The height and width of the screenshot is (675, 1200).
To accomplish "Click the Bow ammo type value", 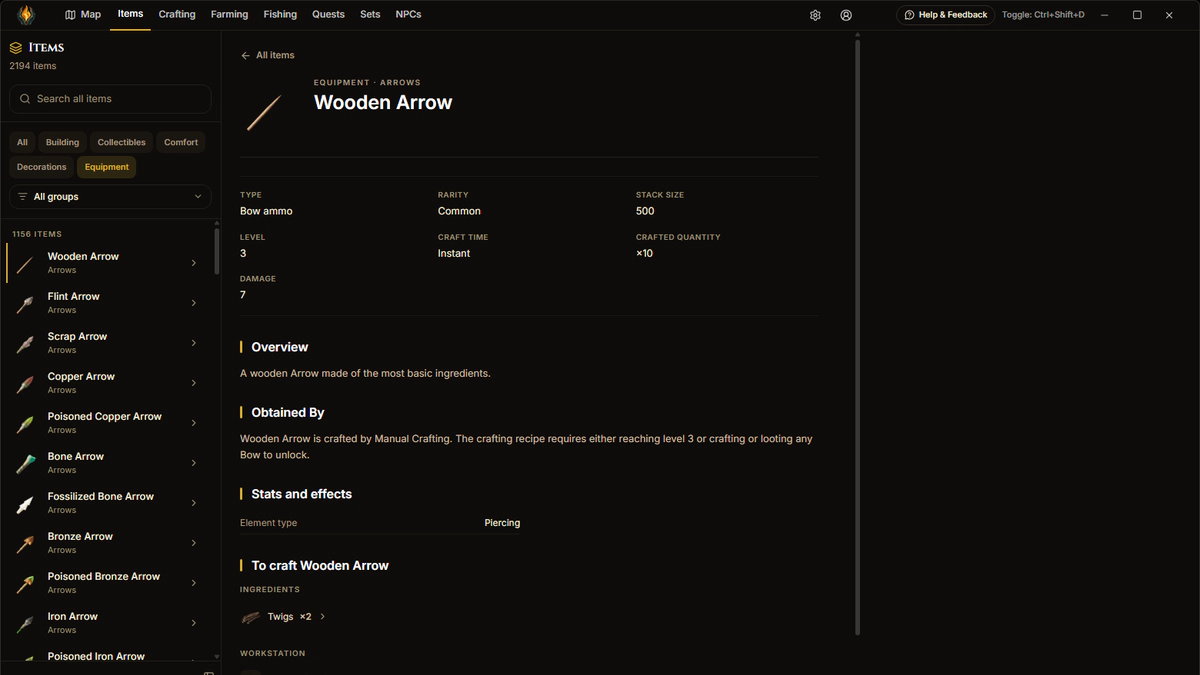I will pos(266,211).
